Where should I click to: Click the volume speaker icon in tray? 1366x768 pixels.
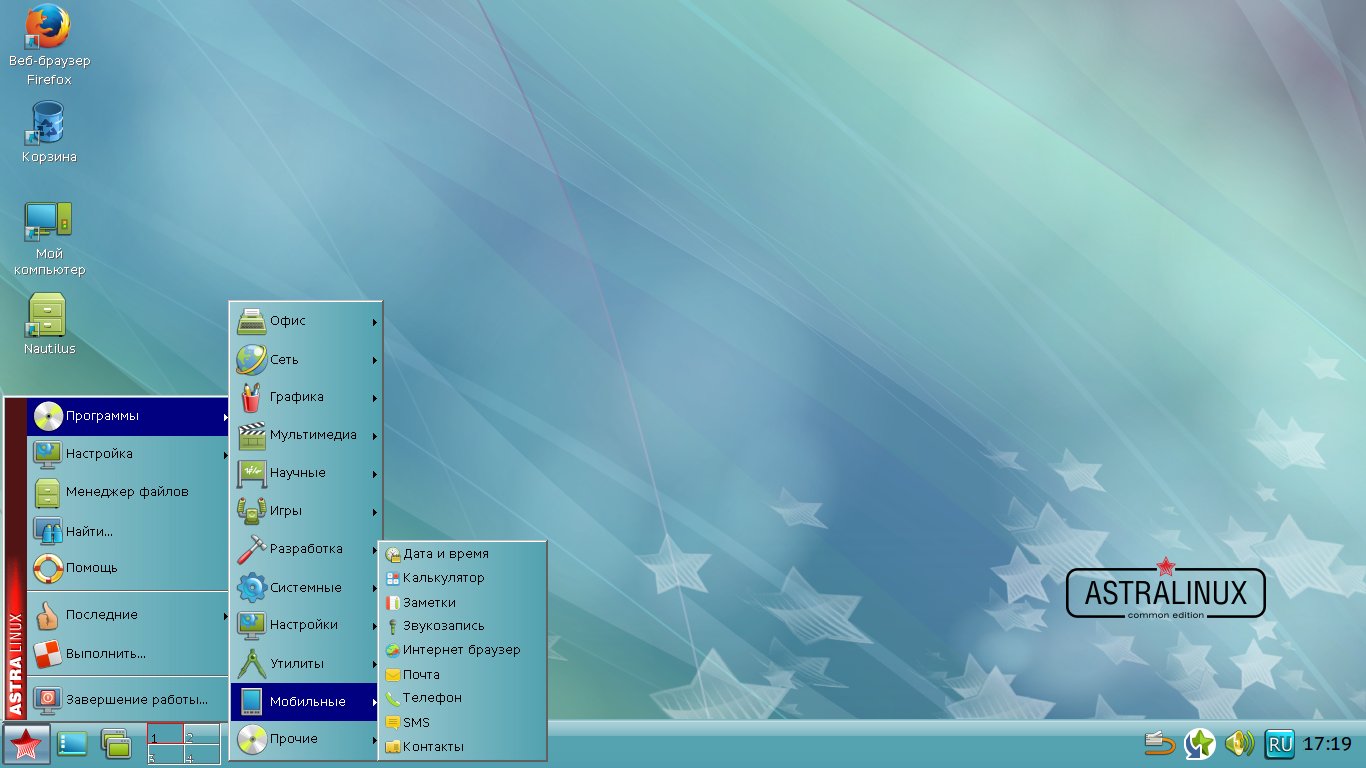click(x=1239, y=743)
